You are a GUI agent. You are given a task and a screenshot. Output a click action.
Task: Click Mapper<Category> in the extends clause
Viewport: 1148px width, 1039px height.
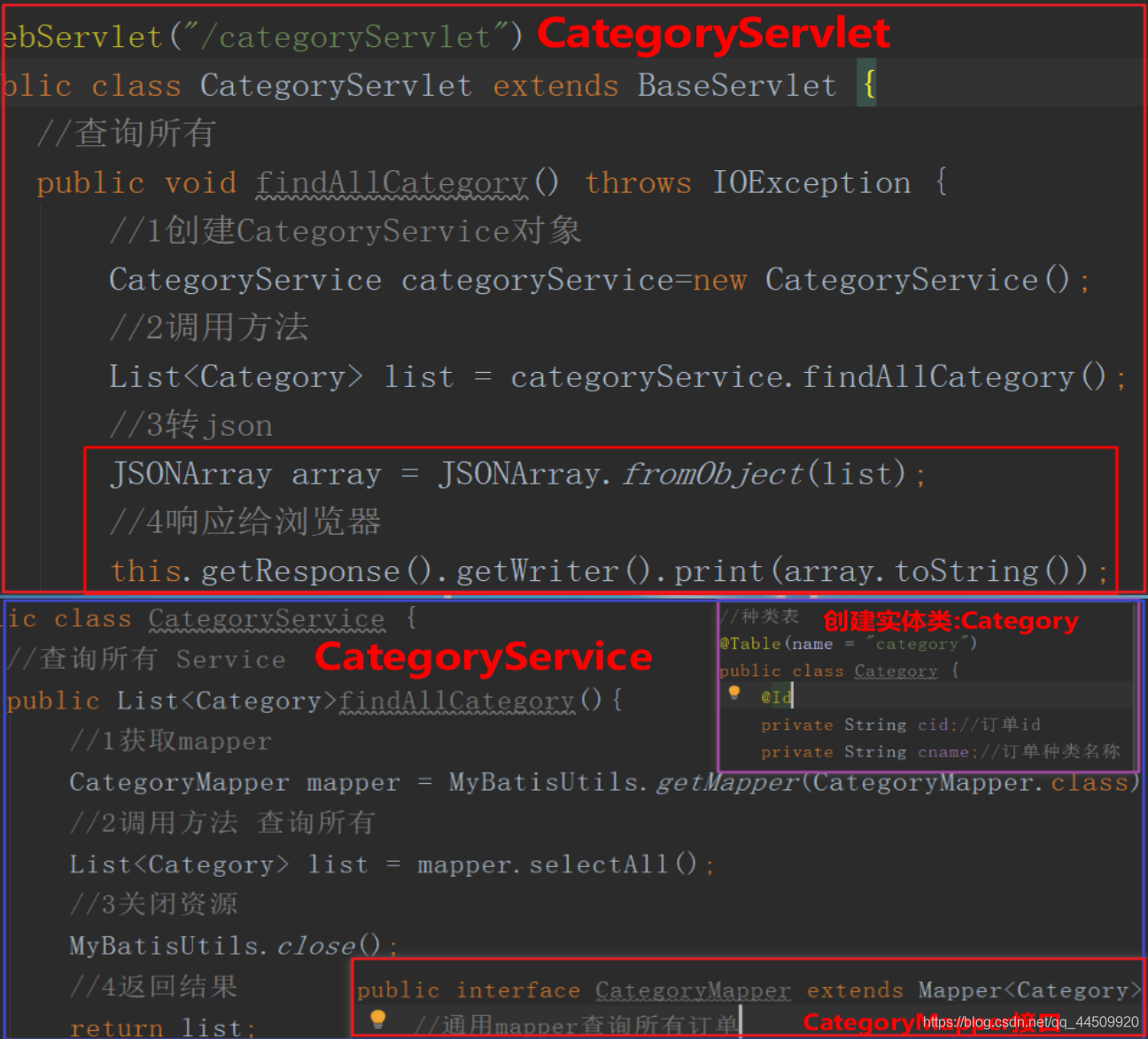[1030, 991]
